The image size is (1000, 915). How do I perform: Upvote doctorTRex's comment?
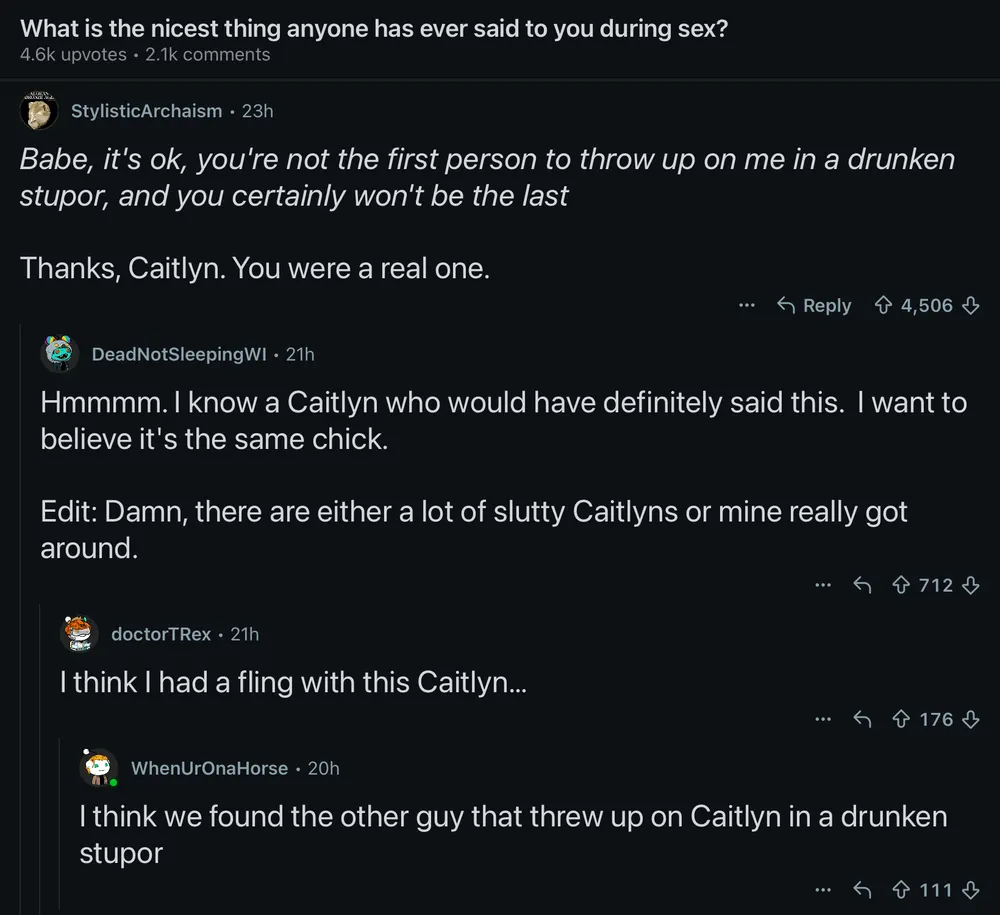point(902,719)
